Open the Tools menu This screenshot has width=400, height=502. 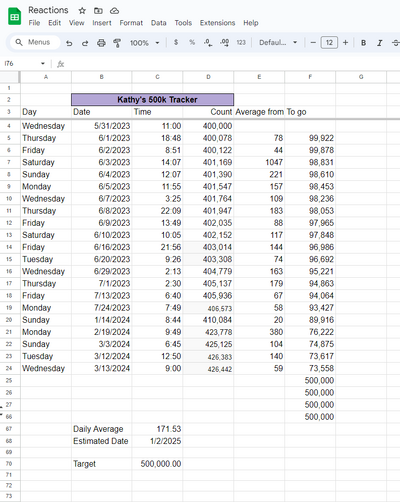tap(183, 23)
